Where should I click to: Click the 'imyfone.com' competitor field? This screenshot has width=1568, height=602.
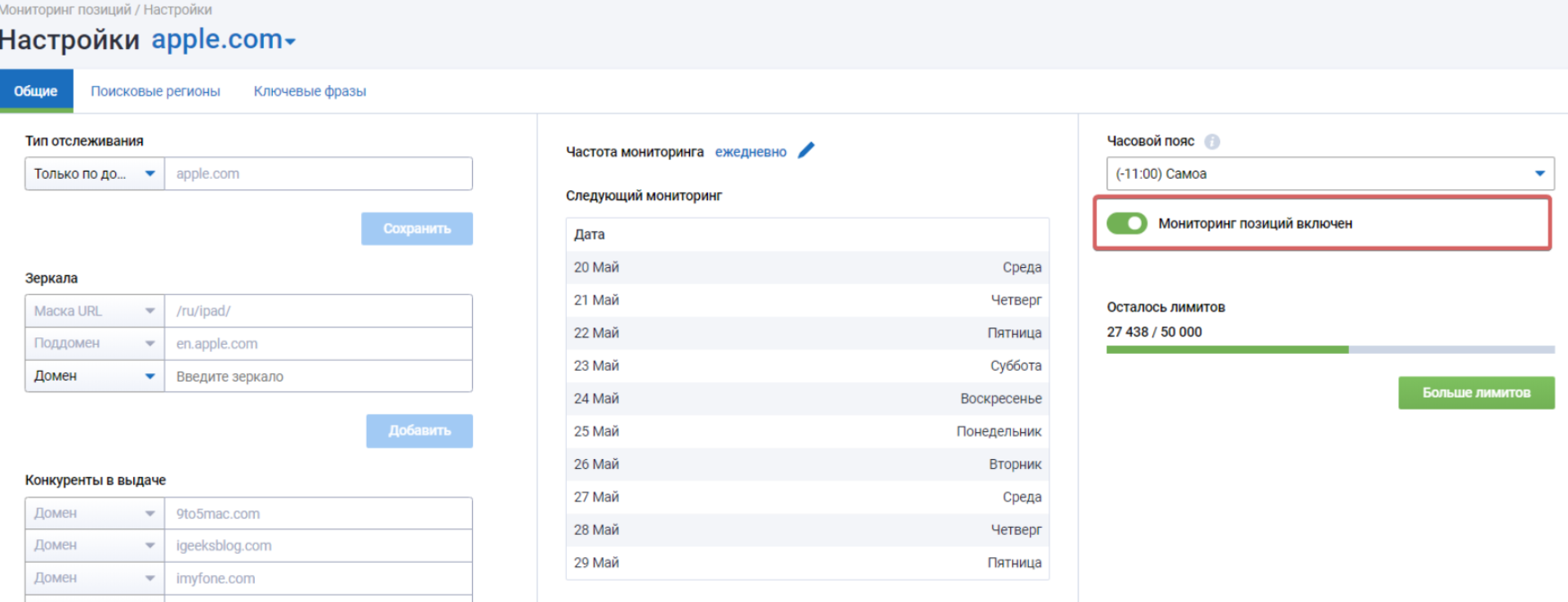tap(318, 578)
